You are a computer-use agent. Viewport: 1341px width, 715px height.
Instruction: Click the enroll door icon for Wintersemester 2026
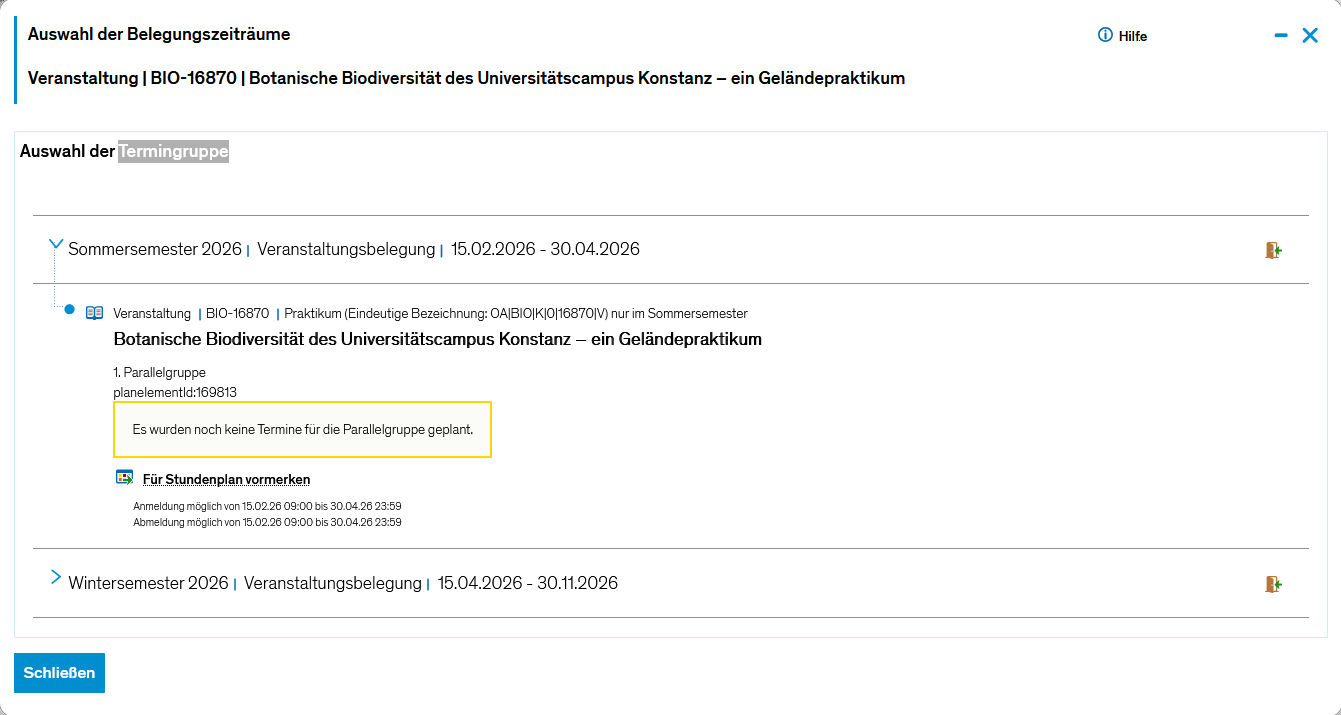pos(1273,584)
